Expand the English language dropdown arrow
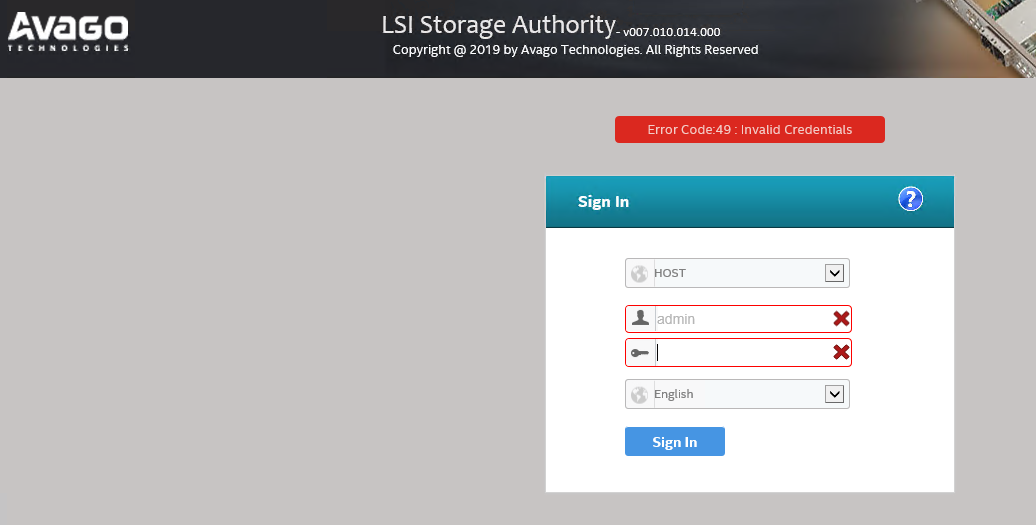This screenshot has height=525, width=1036. (834, 394)
